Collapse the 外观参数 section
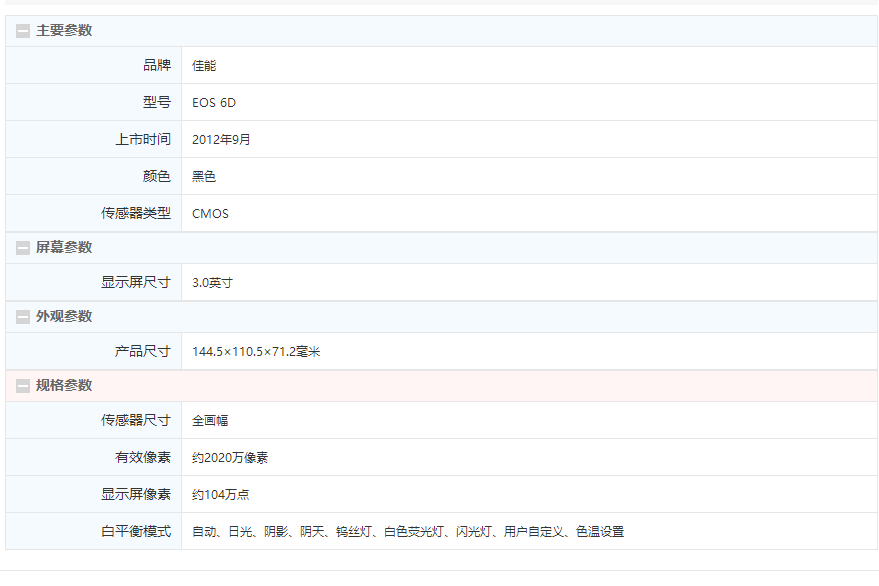879x586 pixels. pyautogui.click(x=23, y=317)
